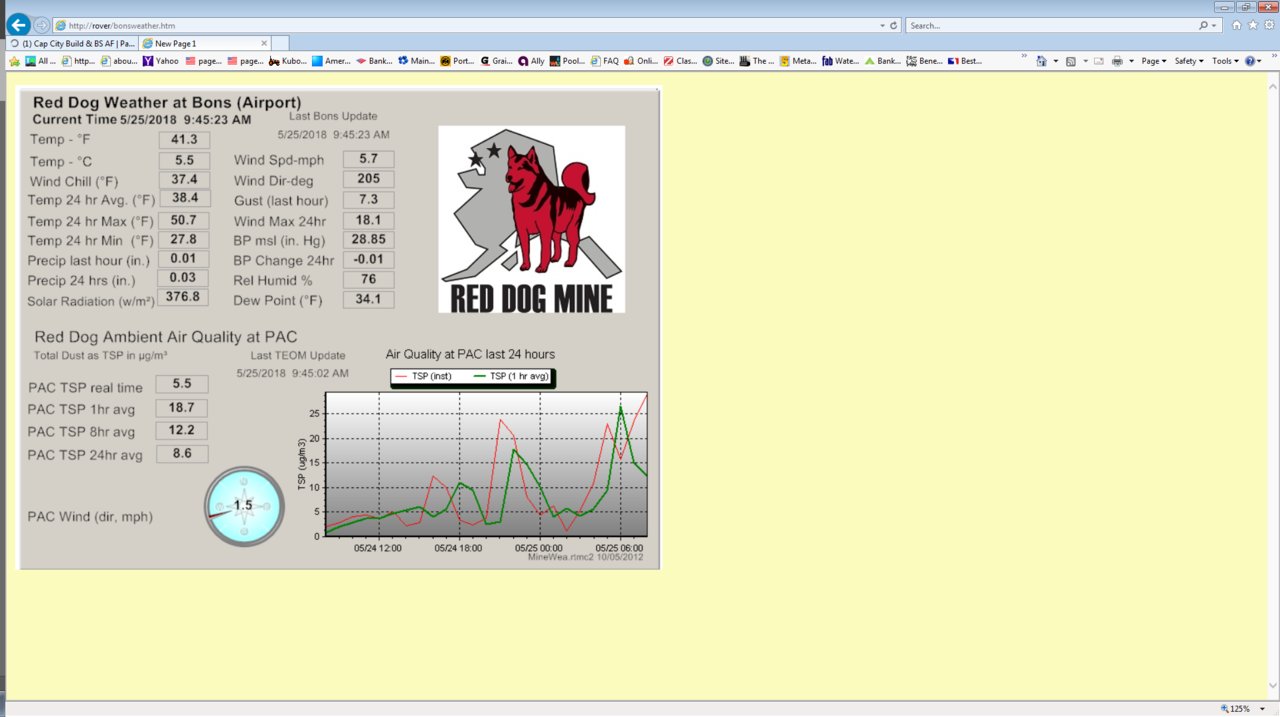Open the 'Bank...' bookmark with green icon
1280x717 pixels.
pyautogui.click(x=883, y=61)
